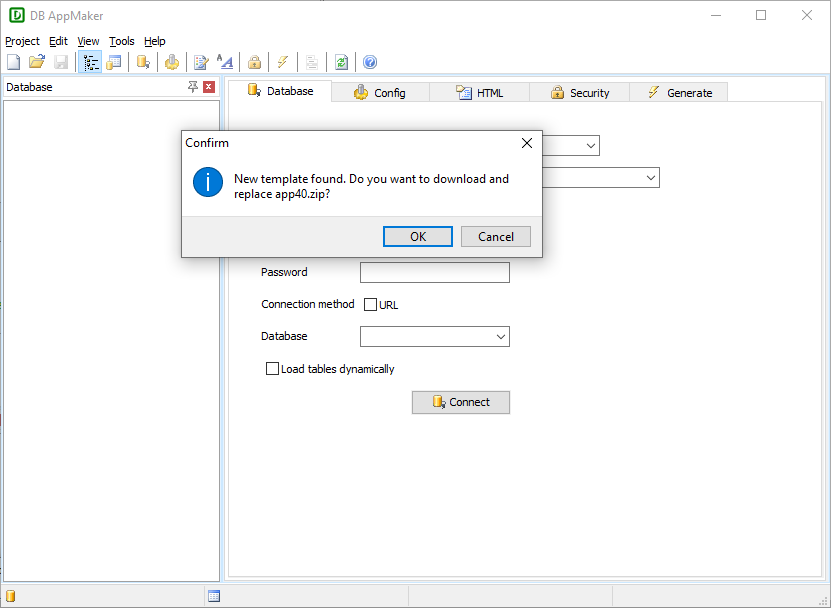Enable Load tables dynamically checkbox

272,368
